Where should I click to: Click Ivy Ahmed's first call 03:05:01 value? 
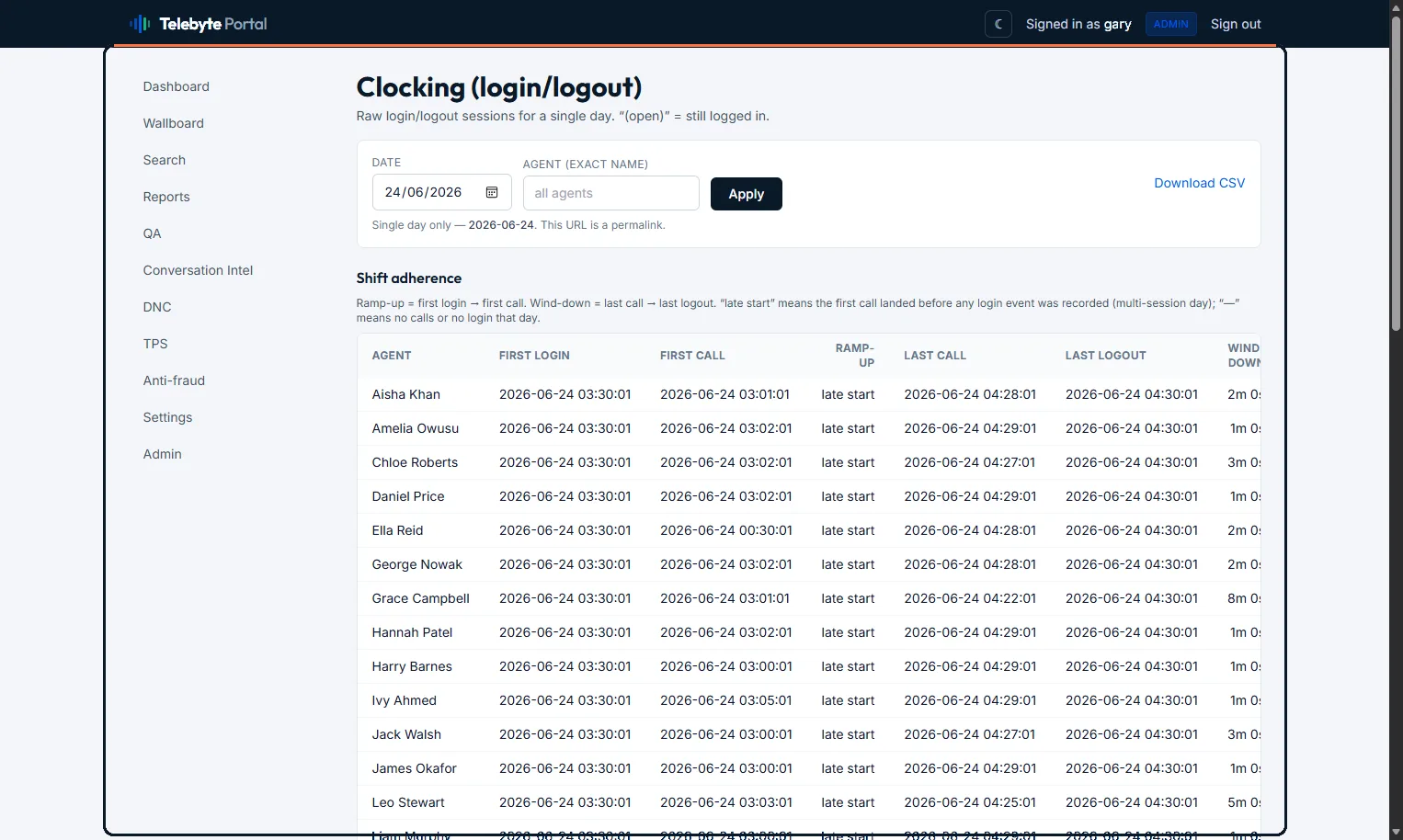pyautogui.click(x=726, y=700)
